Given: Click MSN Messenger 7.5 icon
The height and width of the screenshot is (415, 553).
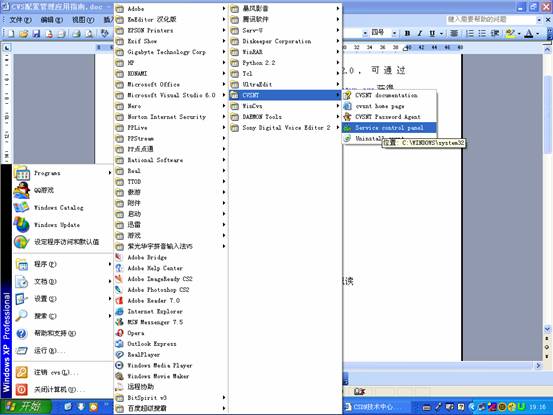Looking at the screenshot, I should pyautogui.click(x=120, y=322).
